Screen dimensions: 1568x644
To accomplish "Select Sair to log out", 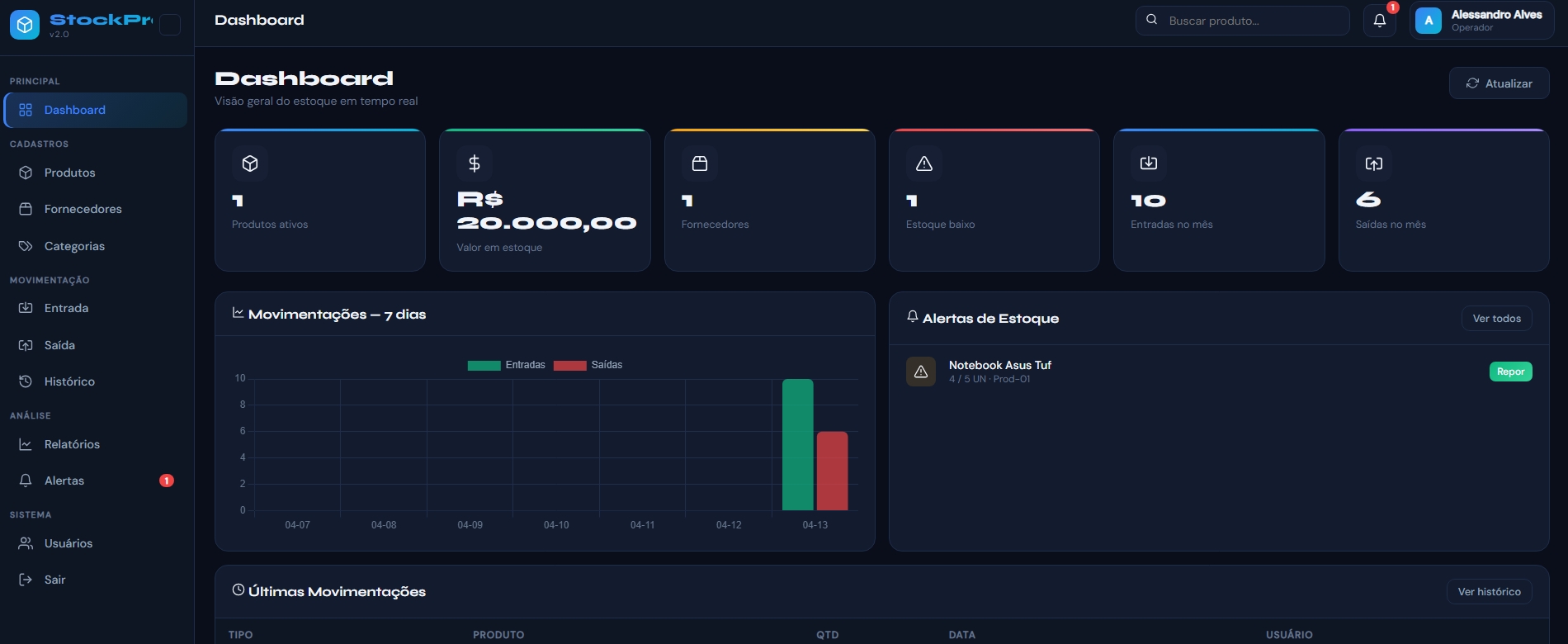I will point(54,580).
